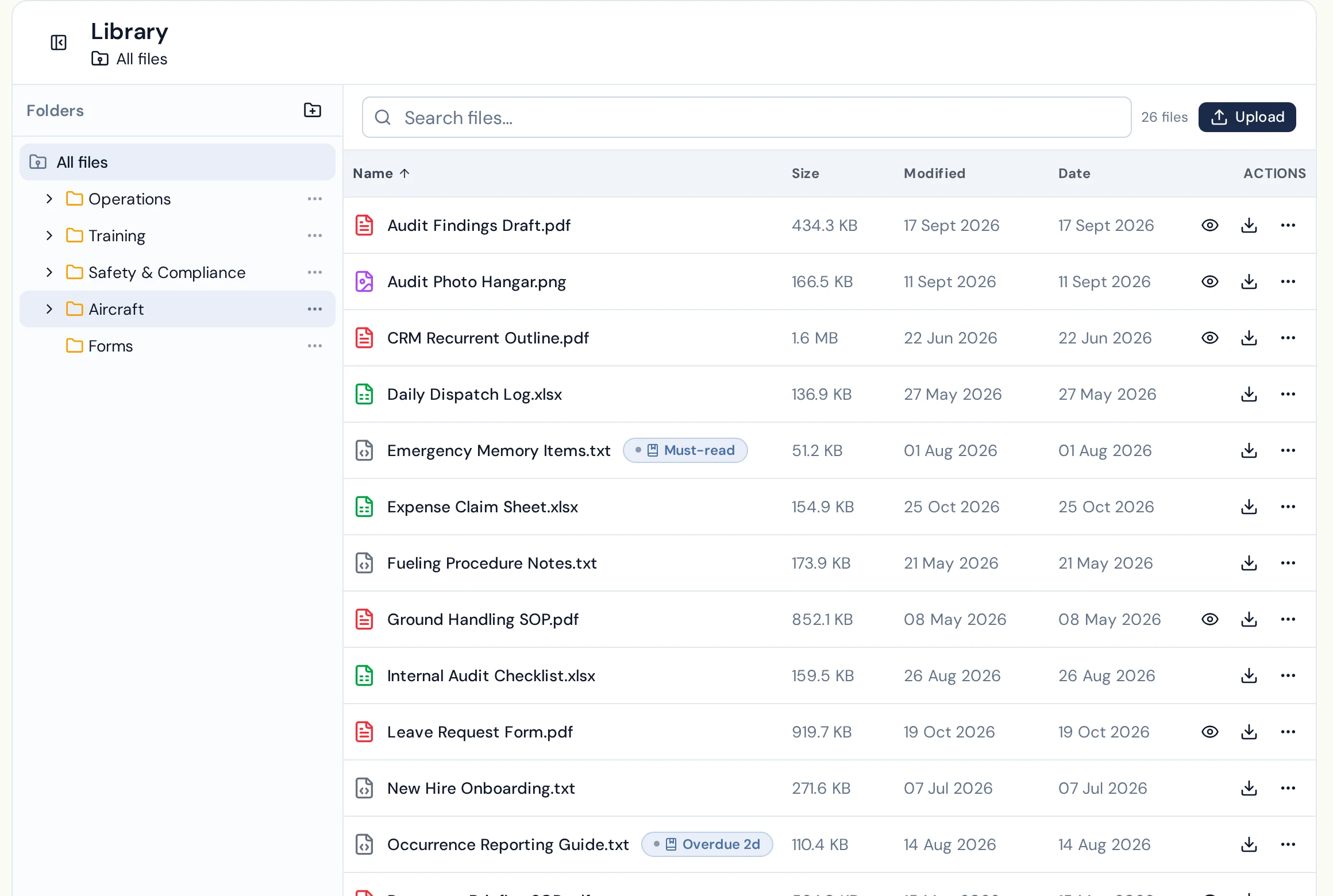Open options menu for Forms folder
The height and width of the screenshot is (896, 1333).
click(x=315, y=346)
